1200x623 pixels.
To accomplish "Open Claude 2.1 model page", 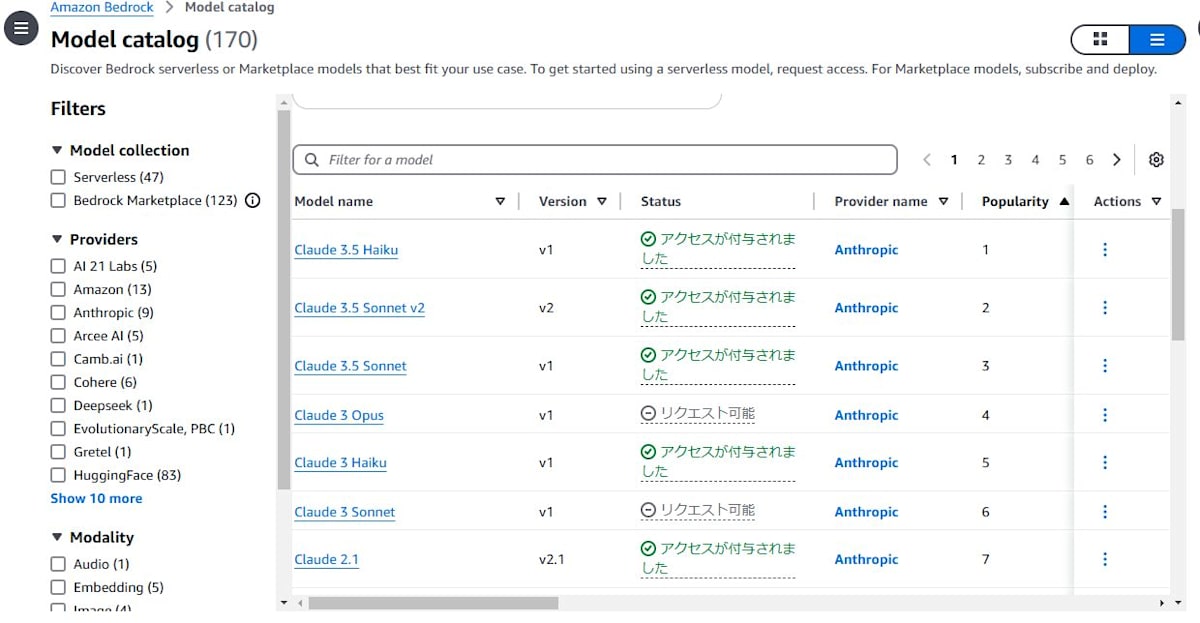I will coord(326,560).
